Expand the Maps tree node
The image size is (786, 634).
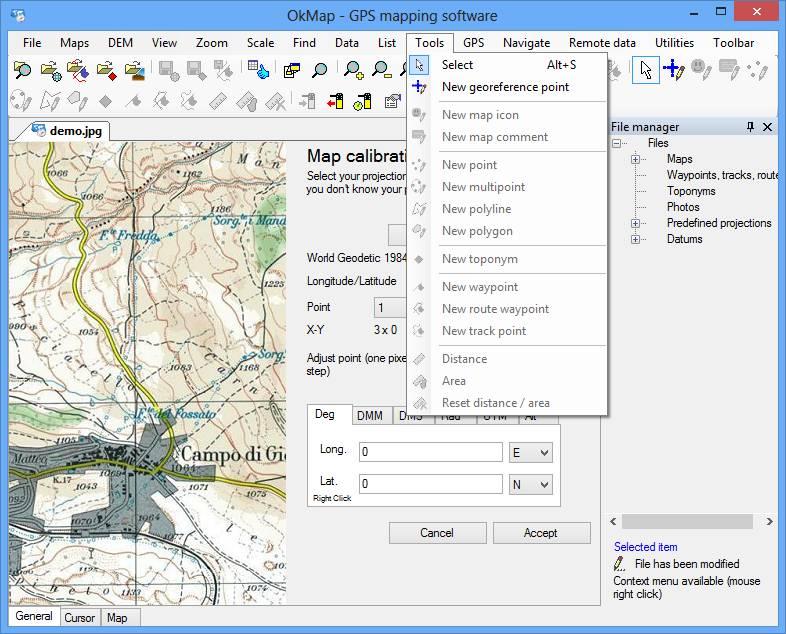pyautogui.click(x=635, y=159)
